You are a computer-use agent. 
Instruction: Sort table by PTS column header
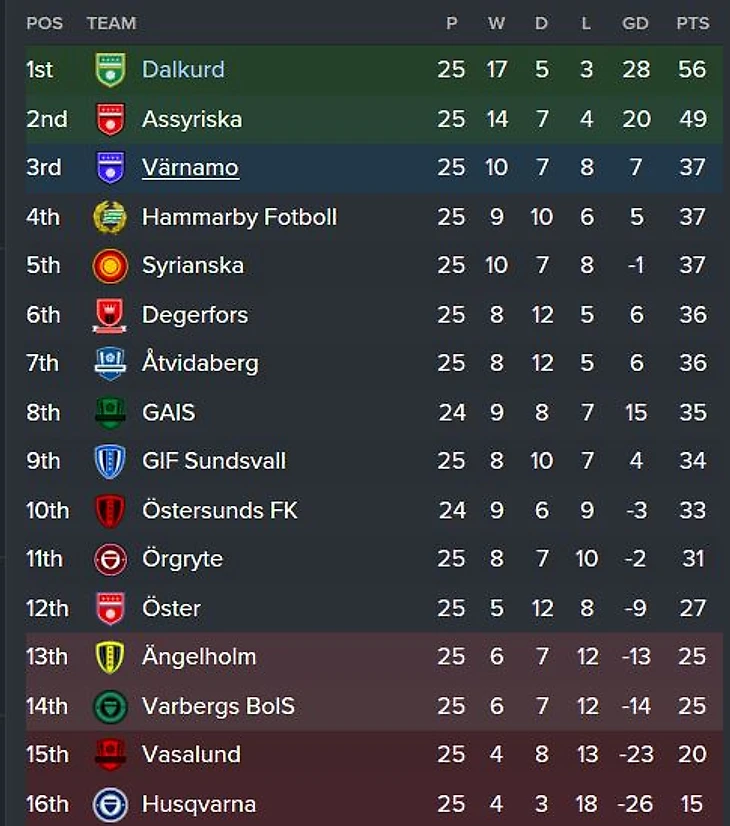[x=692, y=23]
